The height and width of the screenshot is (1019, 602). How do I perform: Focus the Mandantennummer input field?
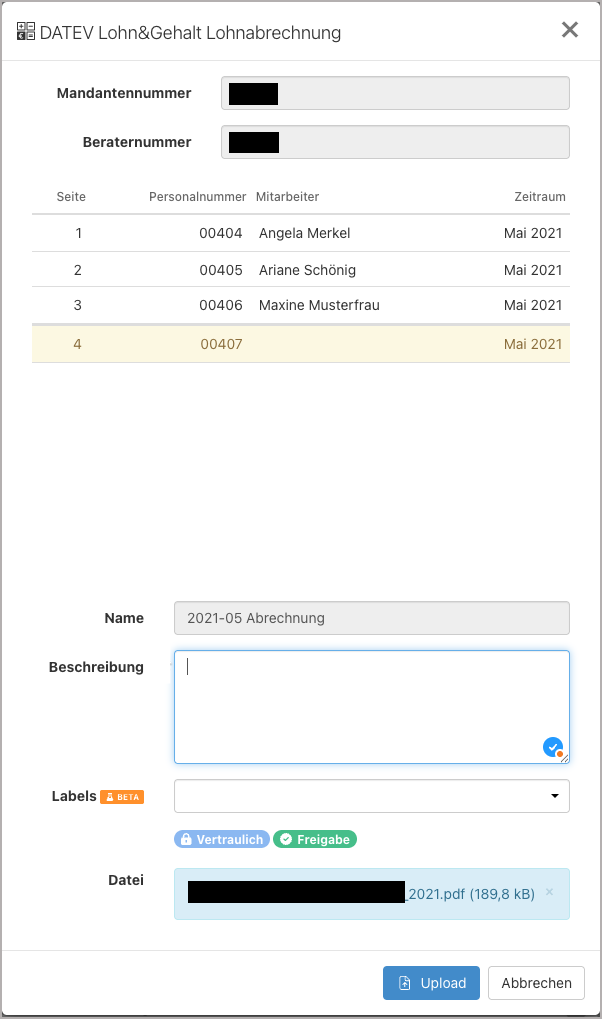coord(395,94)
